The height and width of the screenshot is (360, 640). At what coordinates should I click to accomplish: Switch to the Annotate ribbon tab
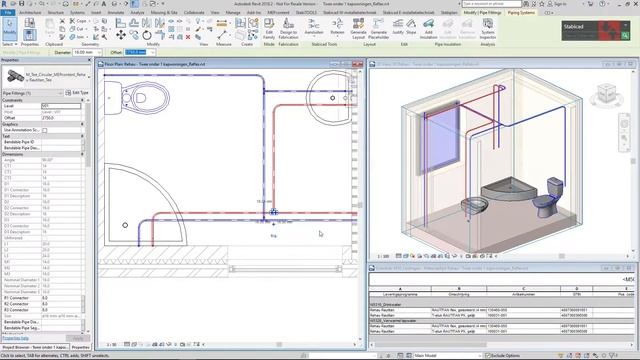(116, 13)
